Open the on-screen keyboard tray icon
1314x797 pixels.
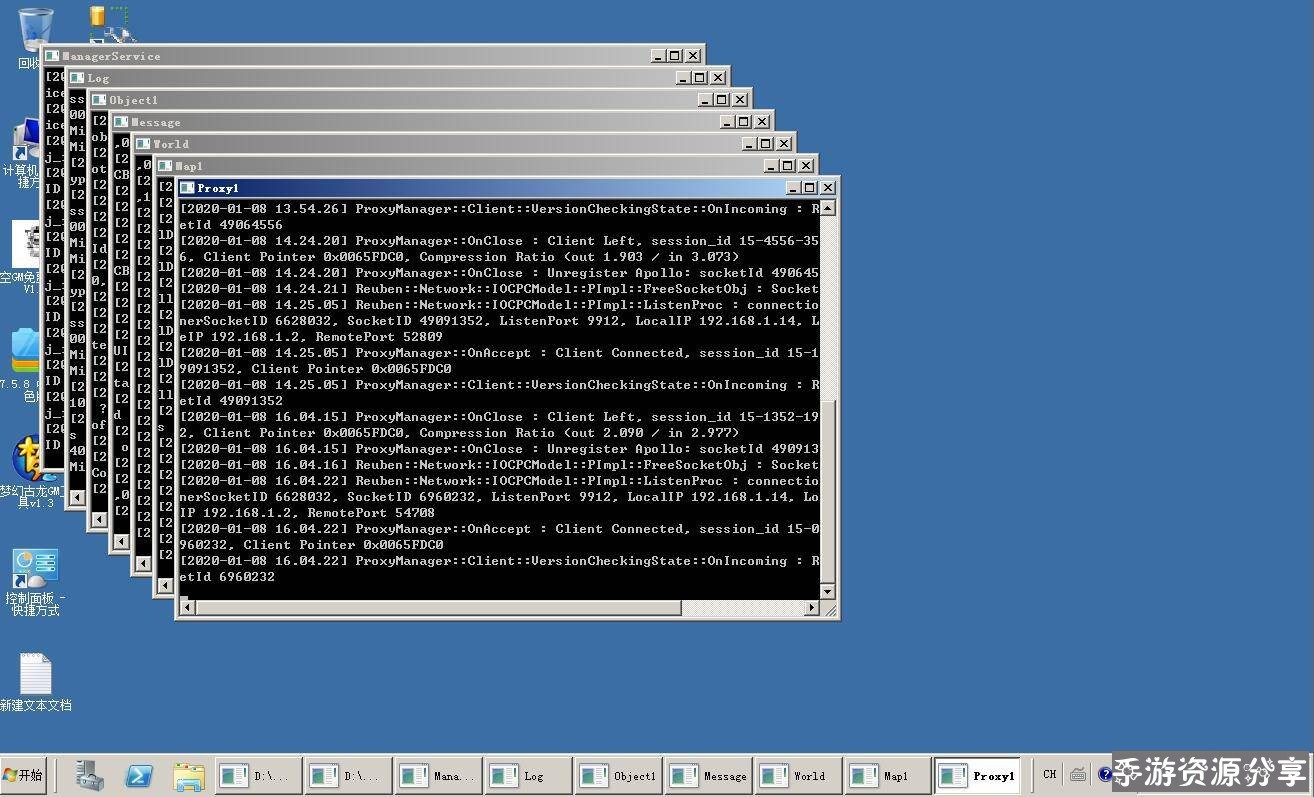pos(1077,774)
